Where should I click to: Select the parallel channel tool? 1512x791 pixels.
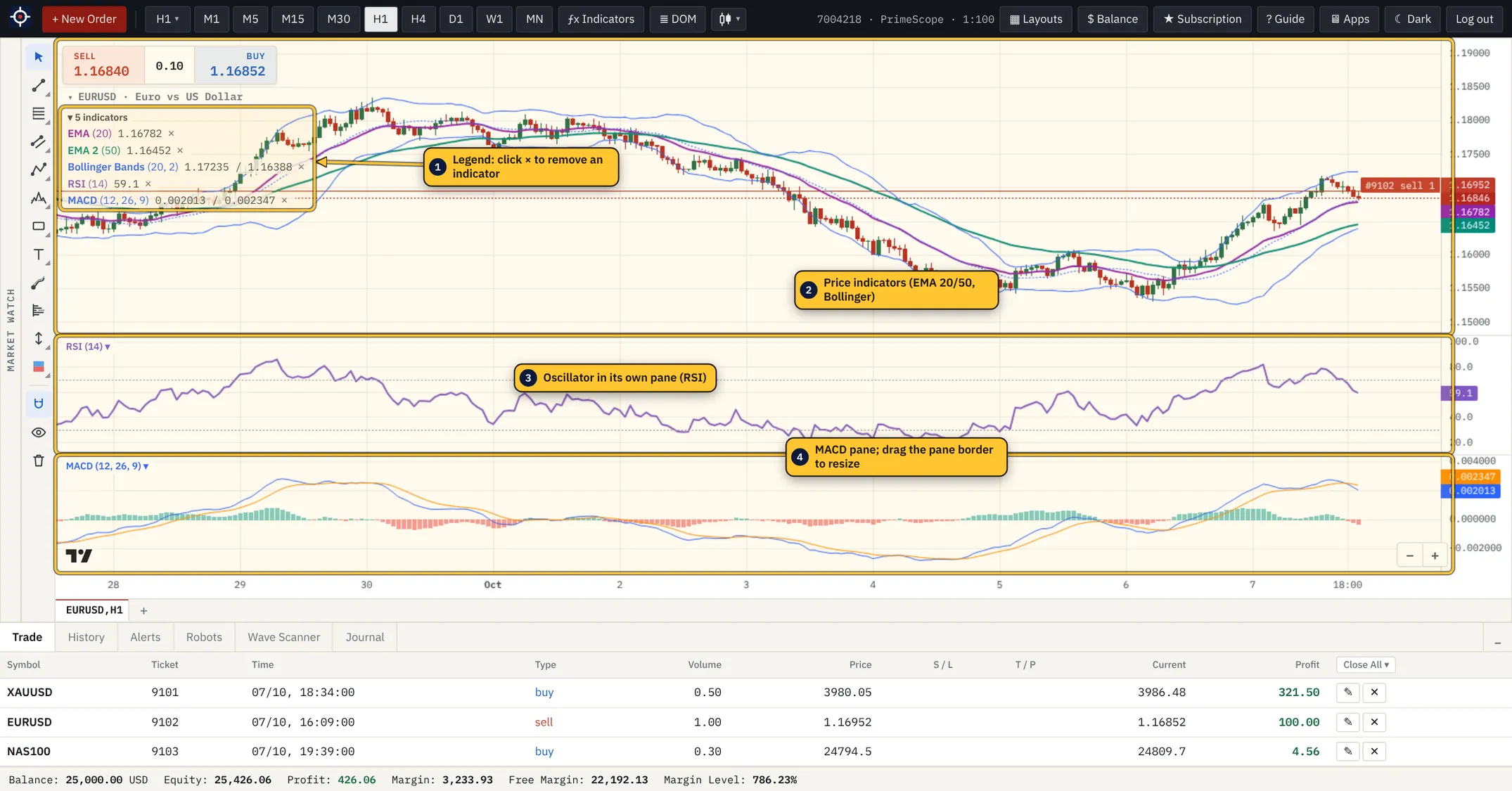(x=39, y=141)
